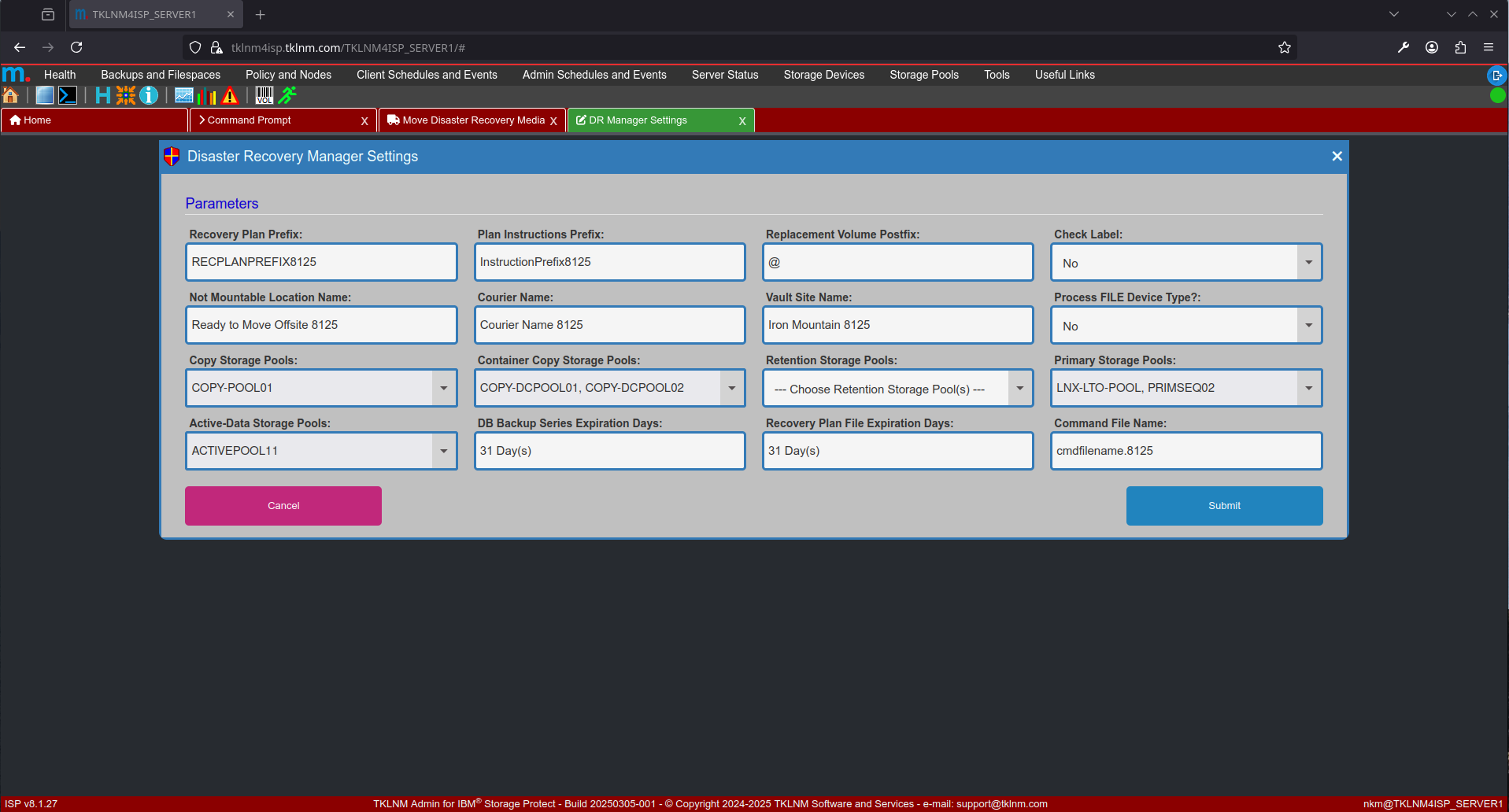Viewport: 1509px width, 812px height.
Task: Expand the Retention Storage Pools dropdown
Action: click(x=1020, y=388)
